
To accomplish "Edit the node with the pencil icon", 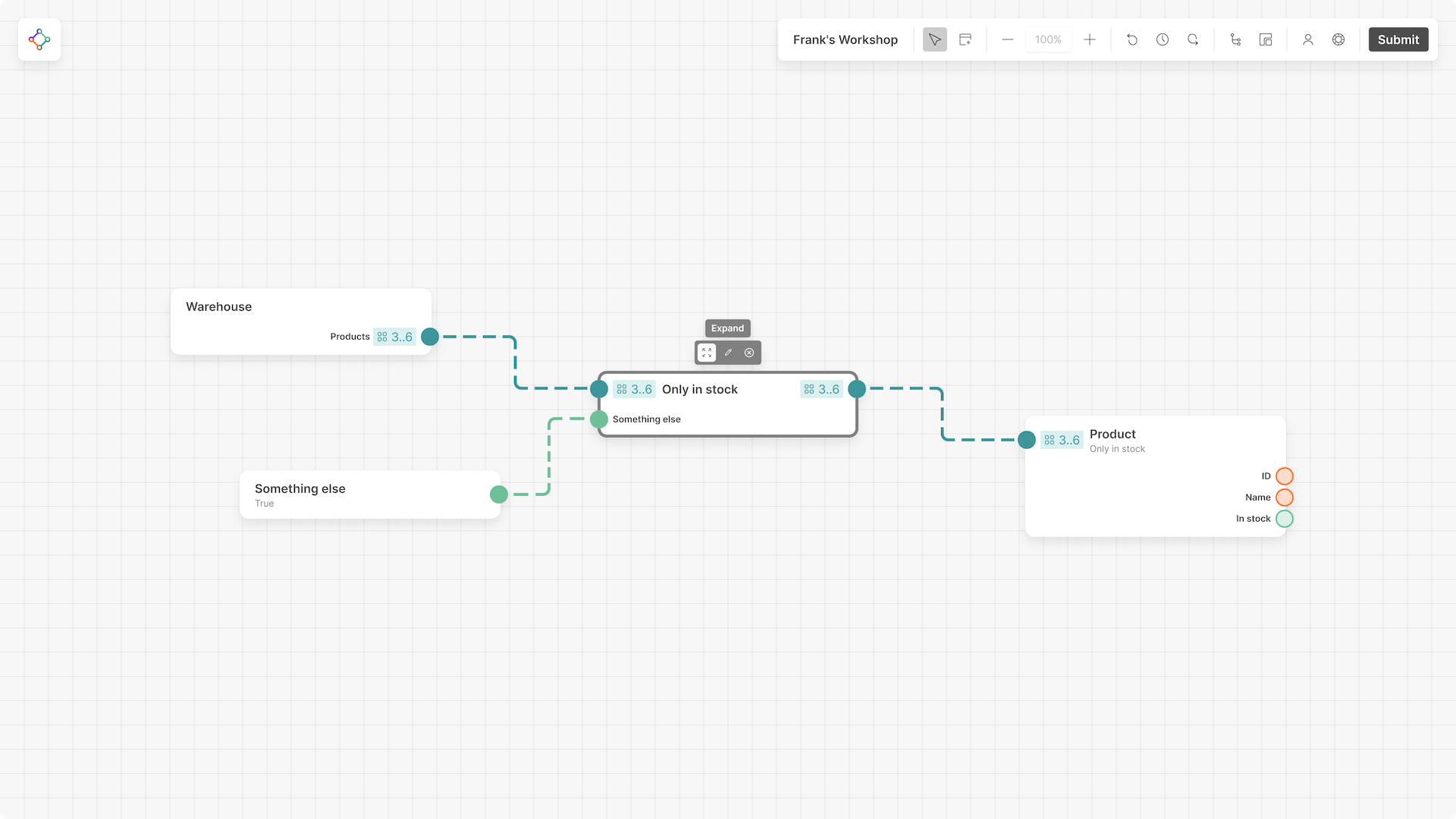I will pos(728,353).
